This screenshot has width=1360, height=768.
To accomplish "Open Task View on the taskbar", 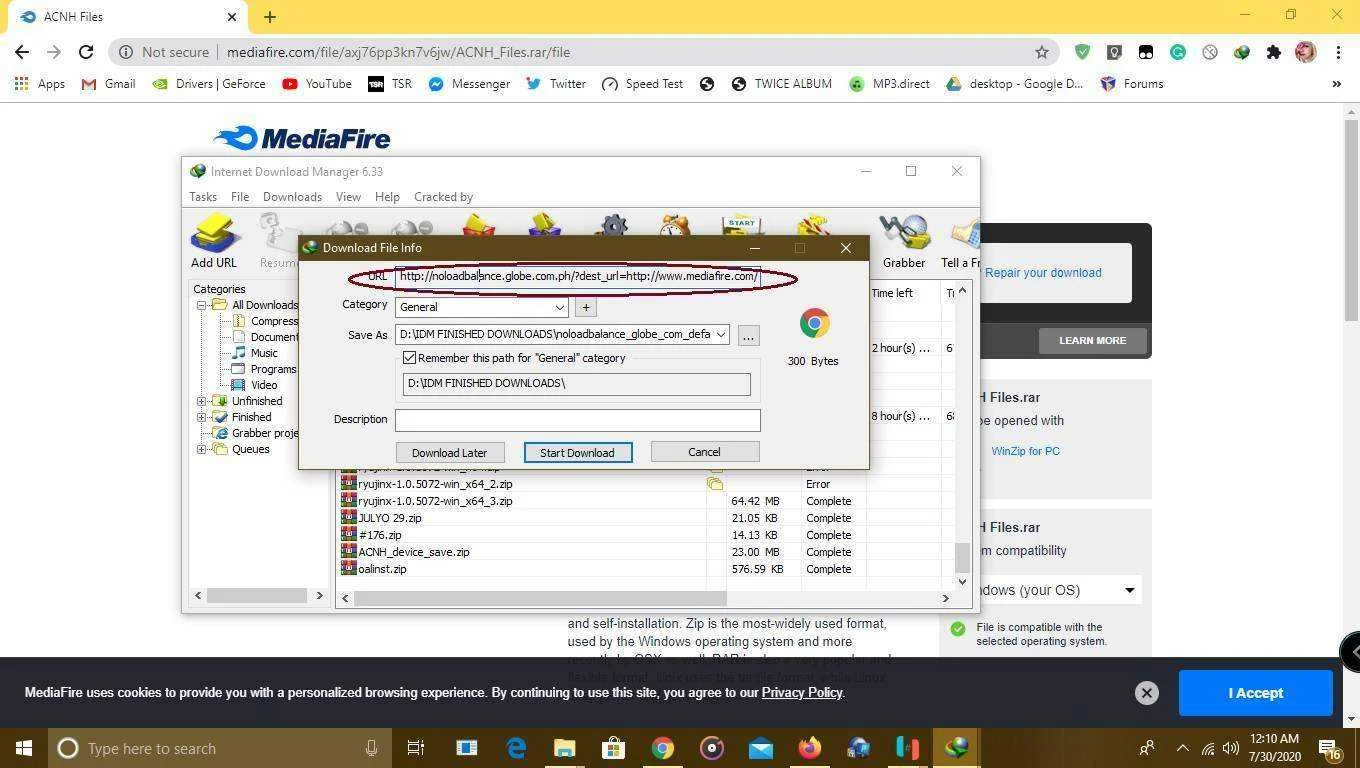I will pos(416,748).
